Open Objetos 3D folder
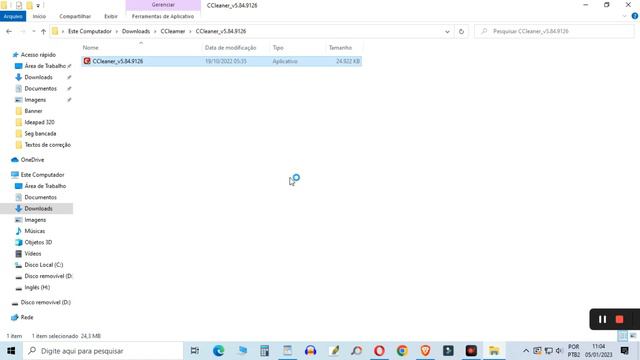Image resolution: width=640 pixels, height=360 pixels. pyautogui.click(x=38, y=242)
